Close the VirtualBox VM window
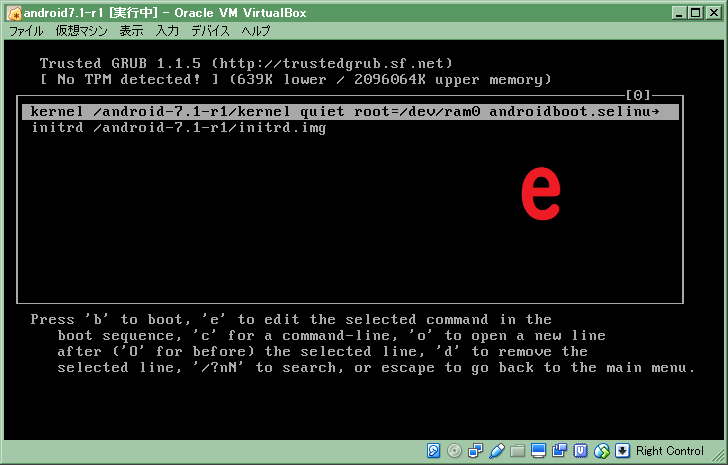728x465 pixels. [x=714, y=13]
